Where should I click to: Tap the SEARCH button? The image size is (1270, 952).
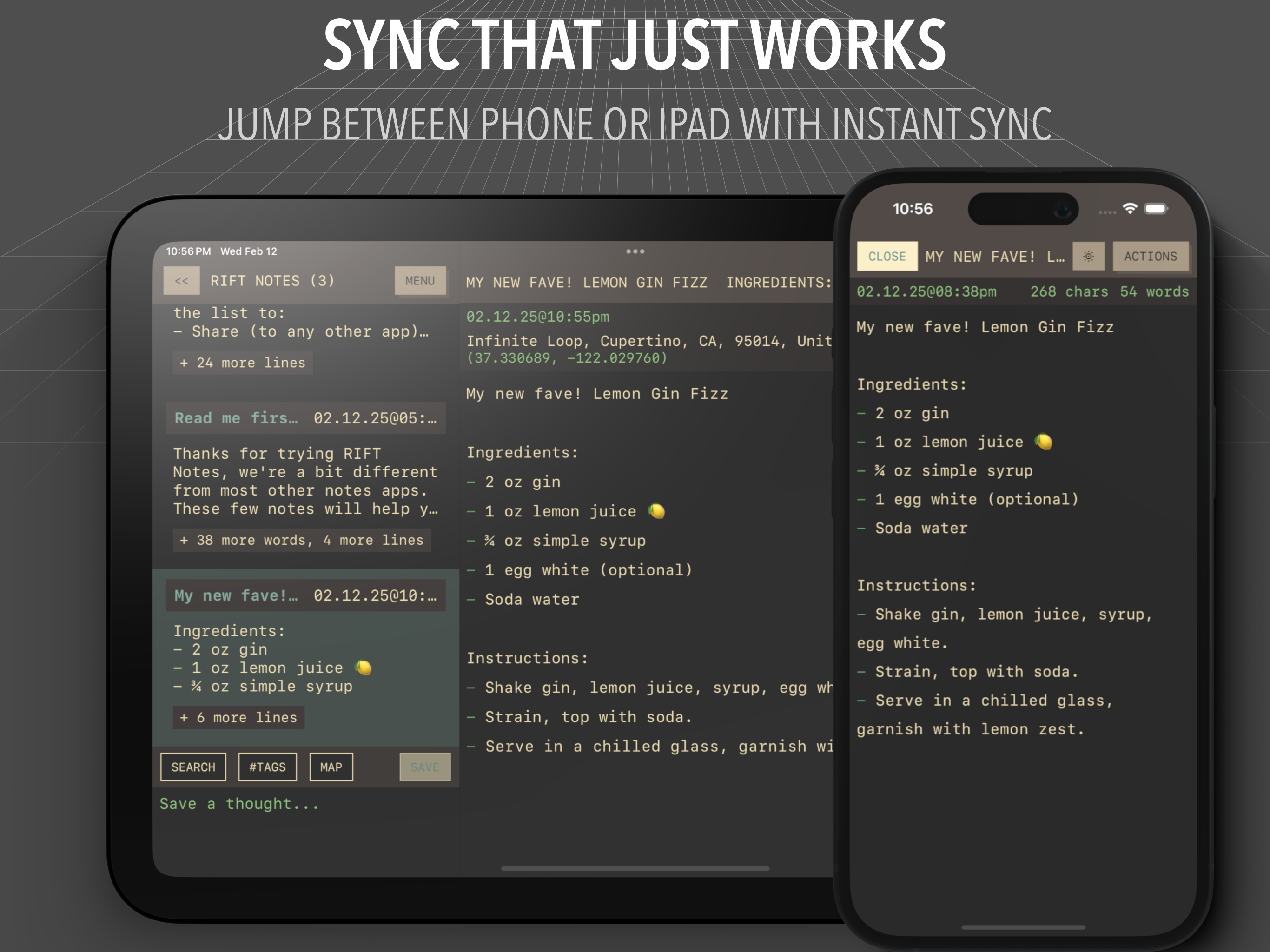(x=193, y=767)
